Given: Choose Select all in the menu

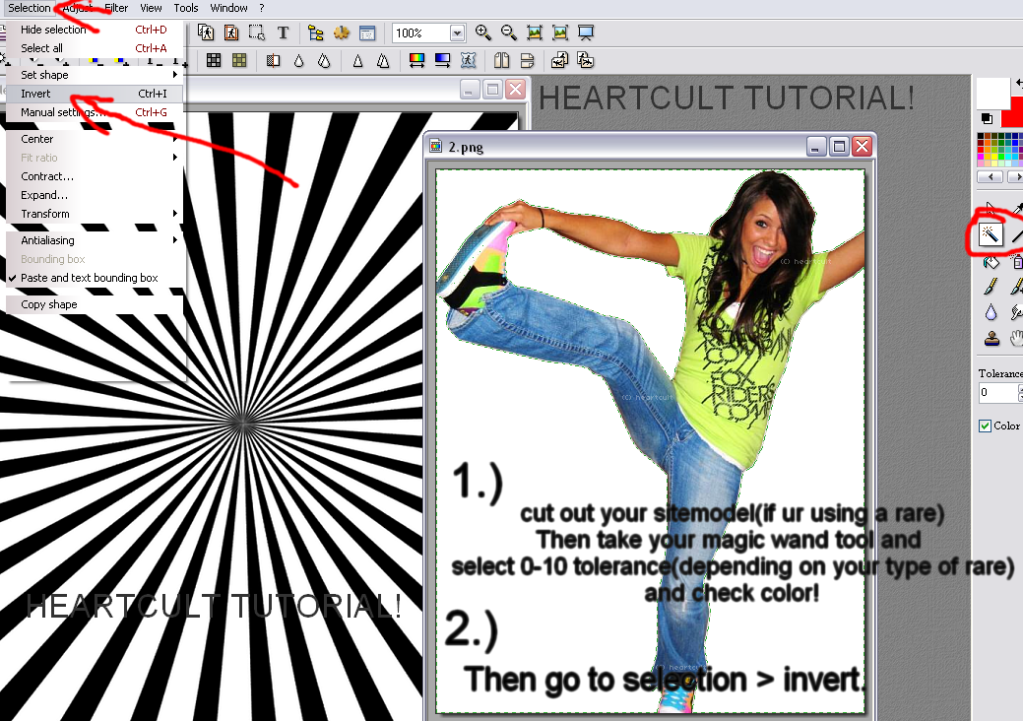Looking at the screenshot, I should coord(95,48).
